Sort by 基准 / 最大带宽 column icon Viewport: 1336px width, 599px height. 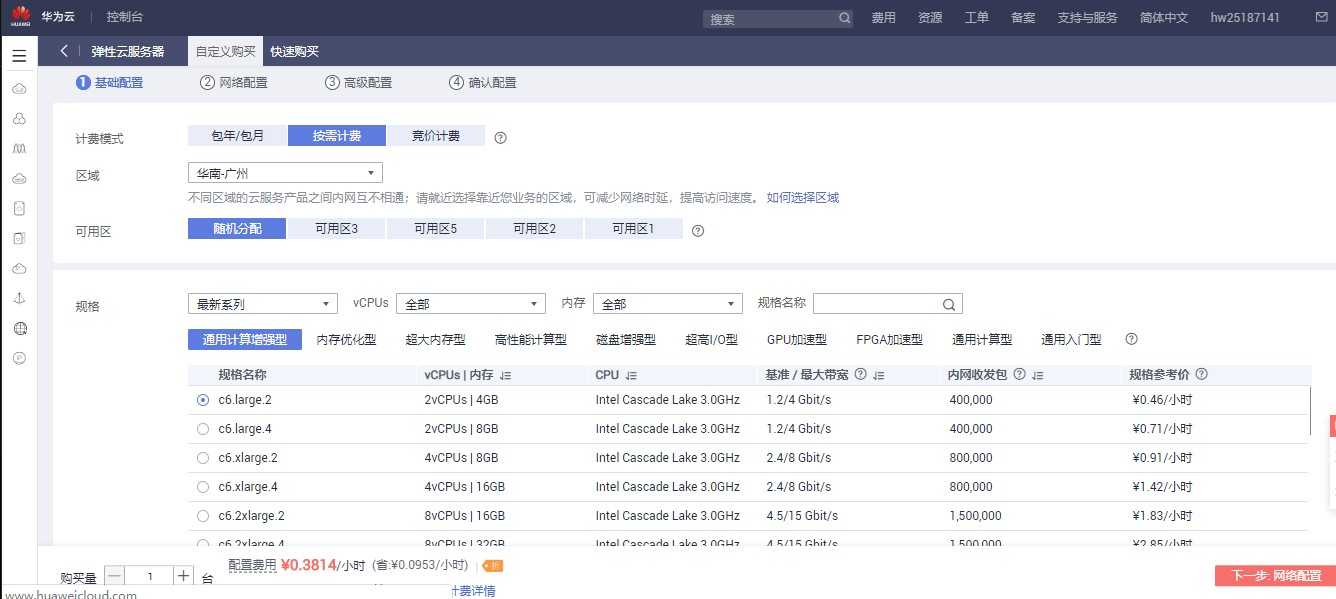pos(878,376)
